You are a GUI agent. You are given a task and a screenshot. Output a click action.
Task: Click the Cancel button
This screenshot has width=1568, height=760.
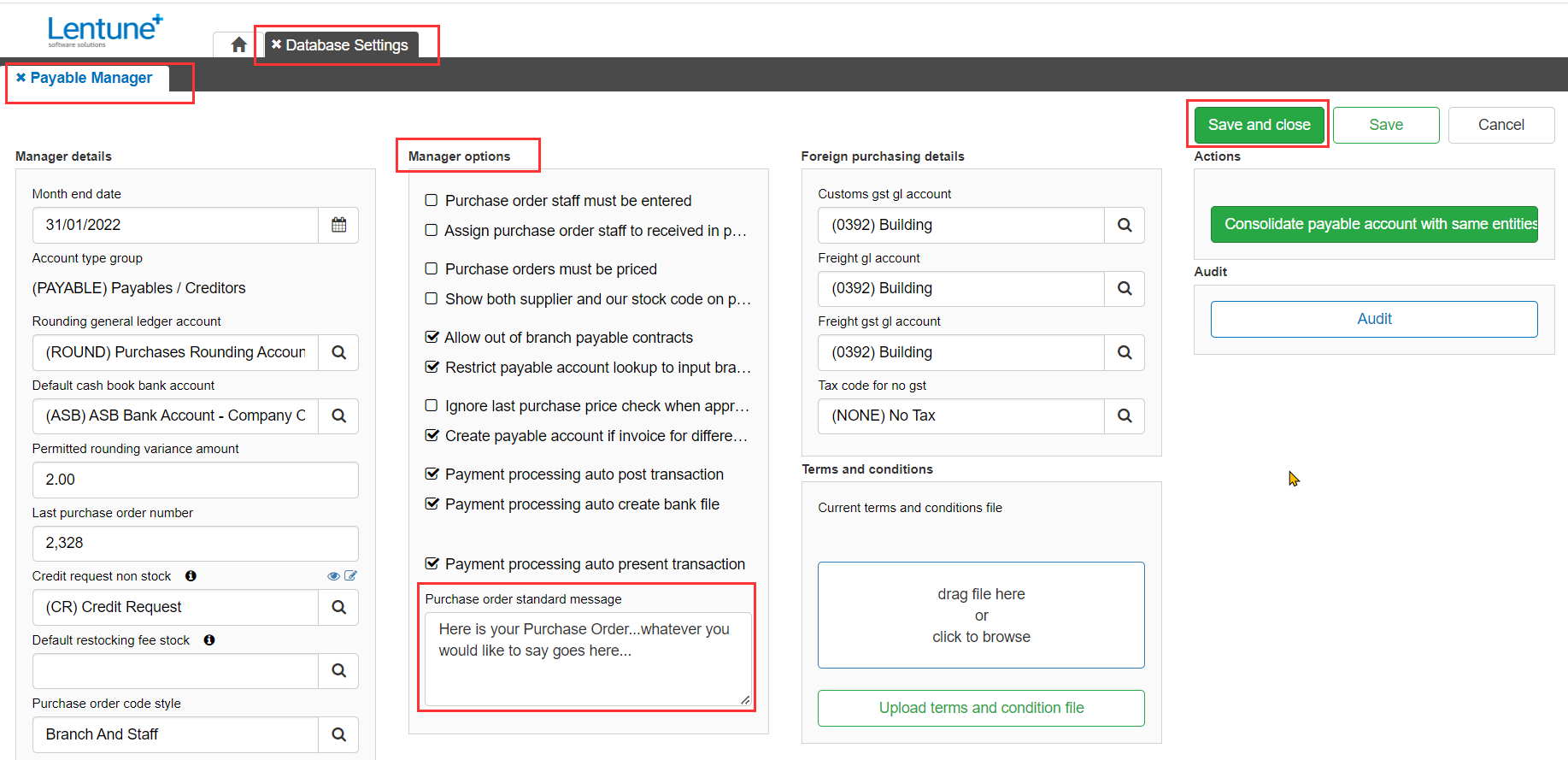1500,125
